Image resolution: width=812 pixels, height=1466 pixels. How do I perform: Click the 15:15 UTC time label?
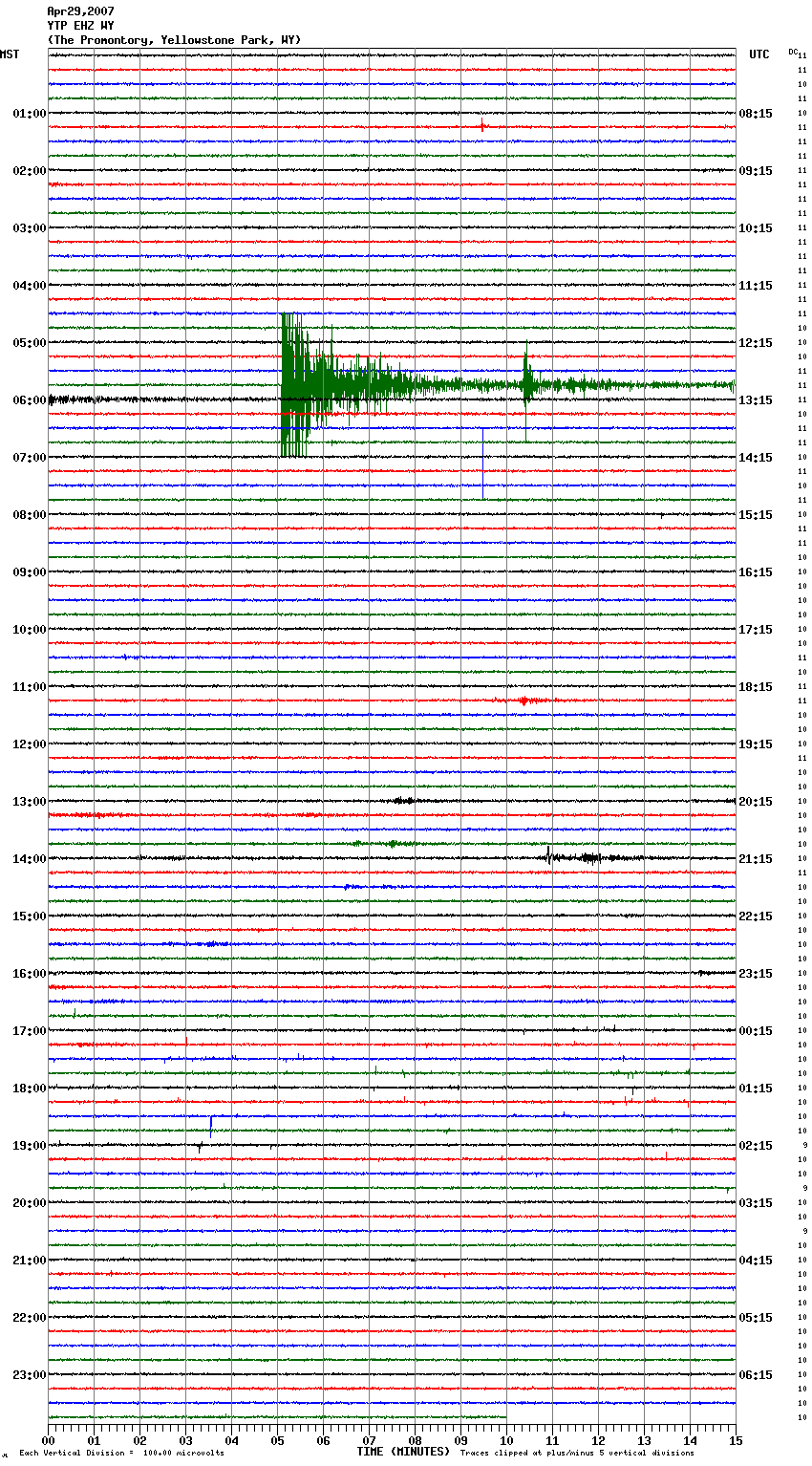tap(756, 515)
